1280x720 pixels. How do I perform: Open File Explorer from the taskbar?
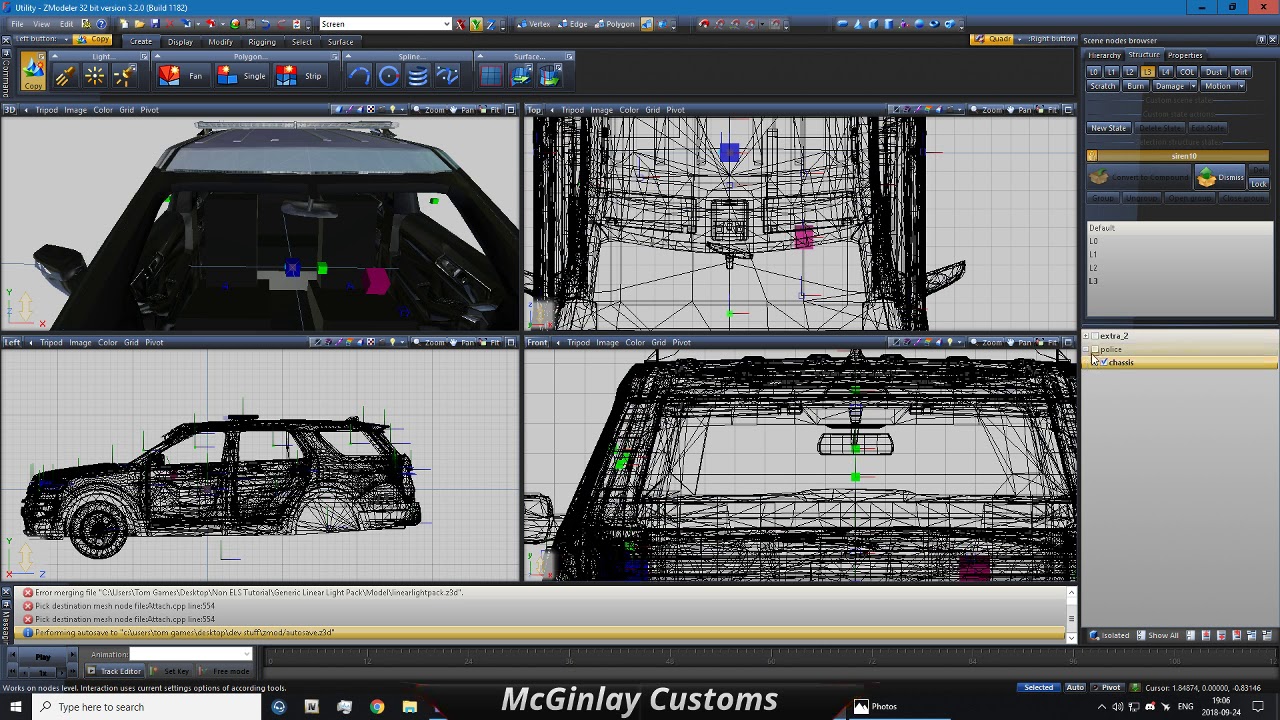[410, 707]
